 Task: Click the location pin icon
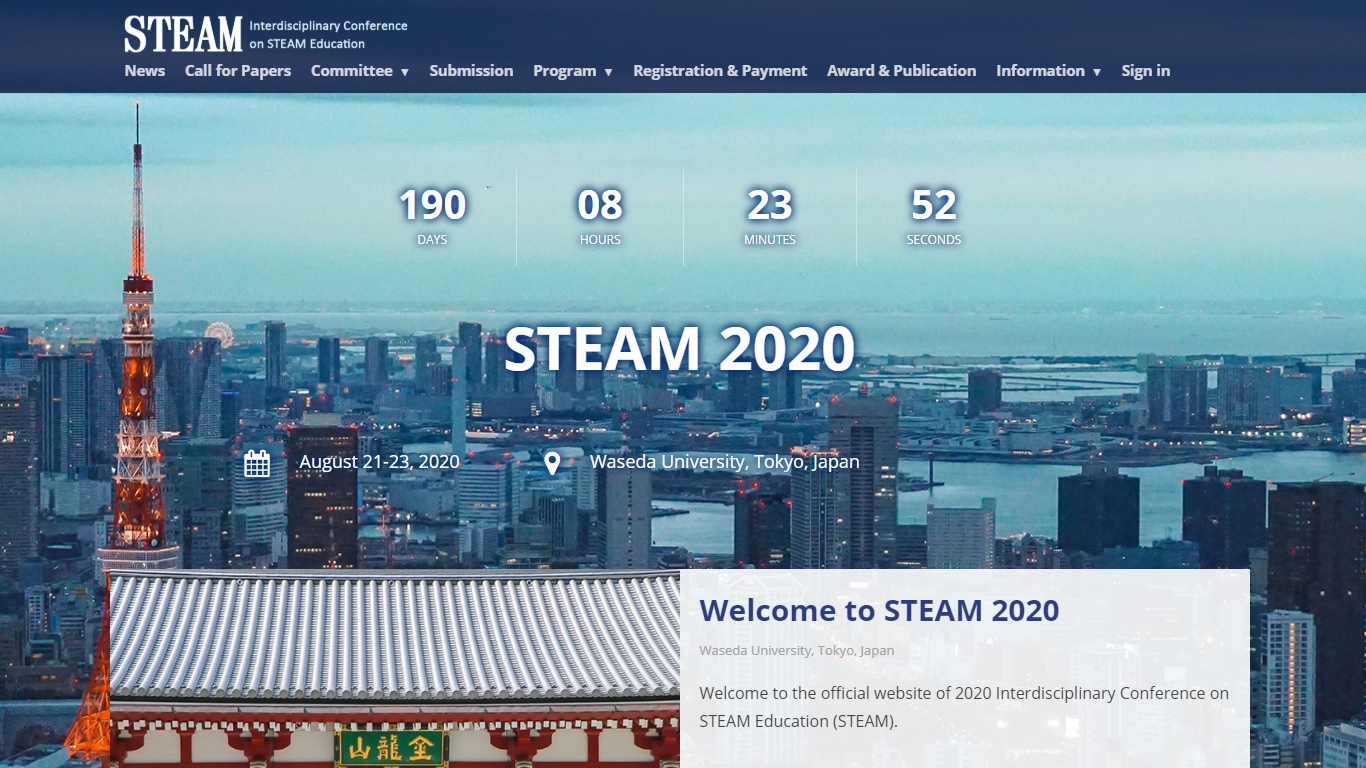(552, 463)
